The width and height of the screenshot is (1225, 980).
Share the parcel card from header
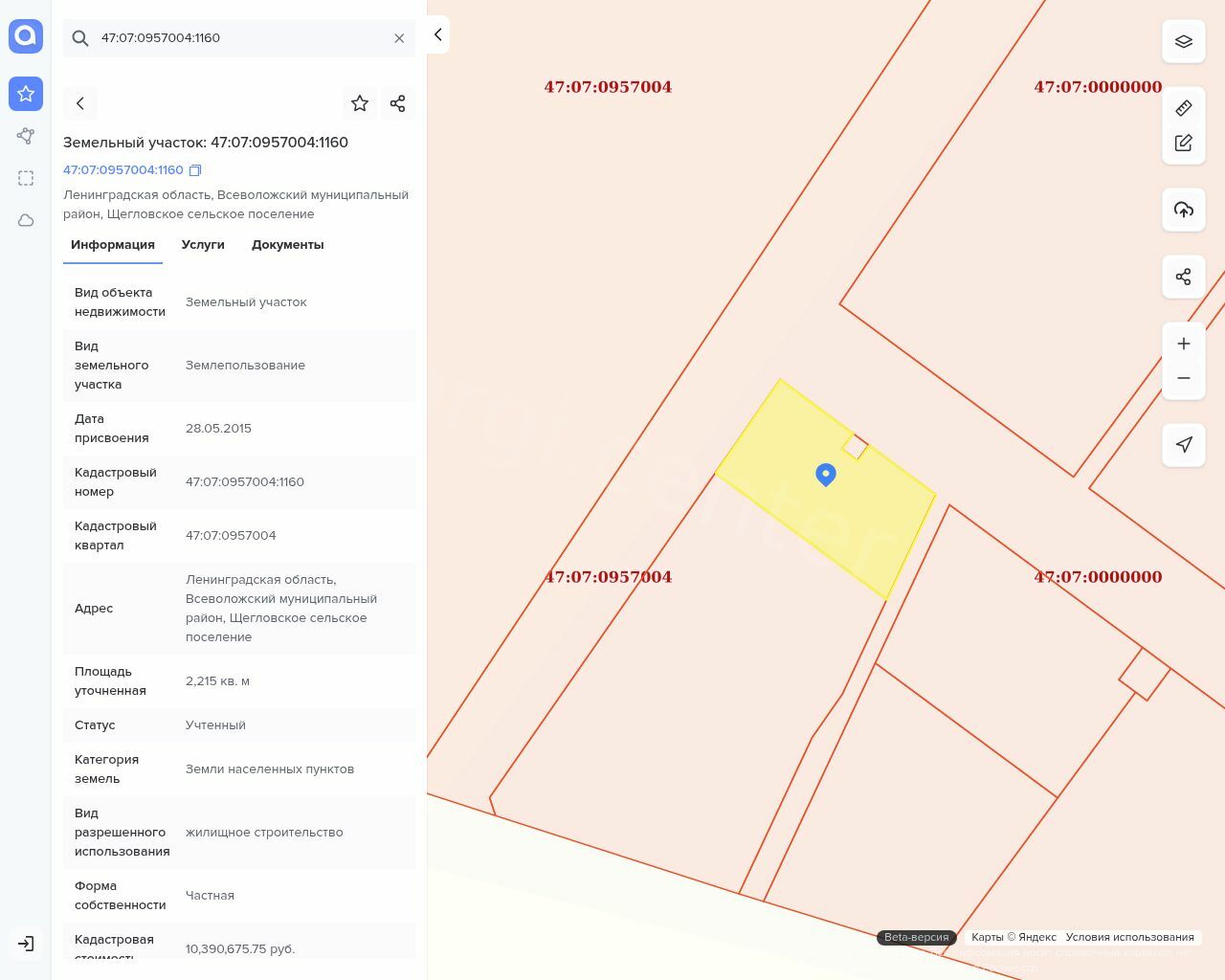(x=398, y=103)
